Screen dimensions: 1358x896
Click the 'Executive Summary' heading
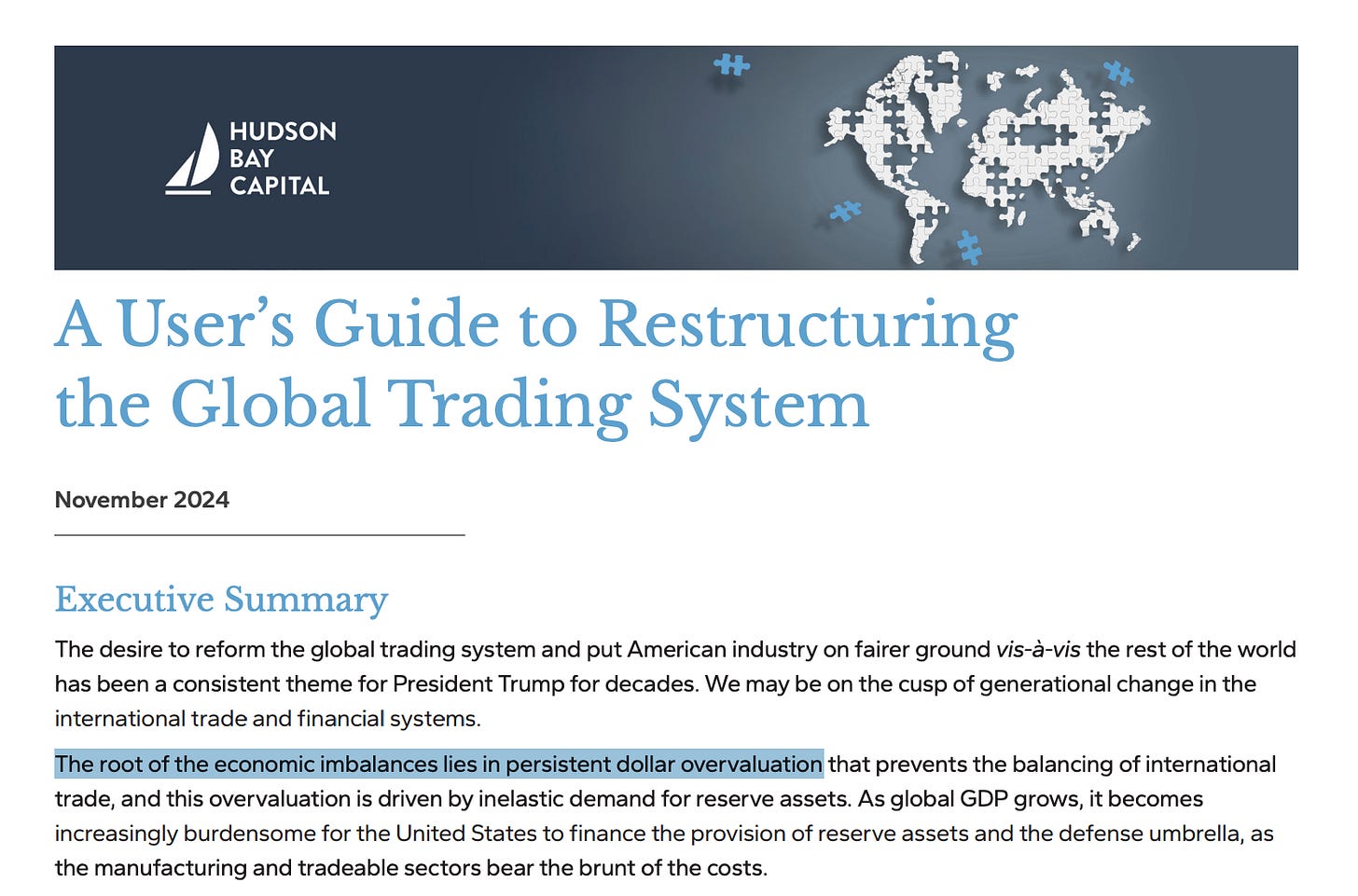(x=221, y=599)
